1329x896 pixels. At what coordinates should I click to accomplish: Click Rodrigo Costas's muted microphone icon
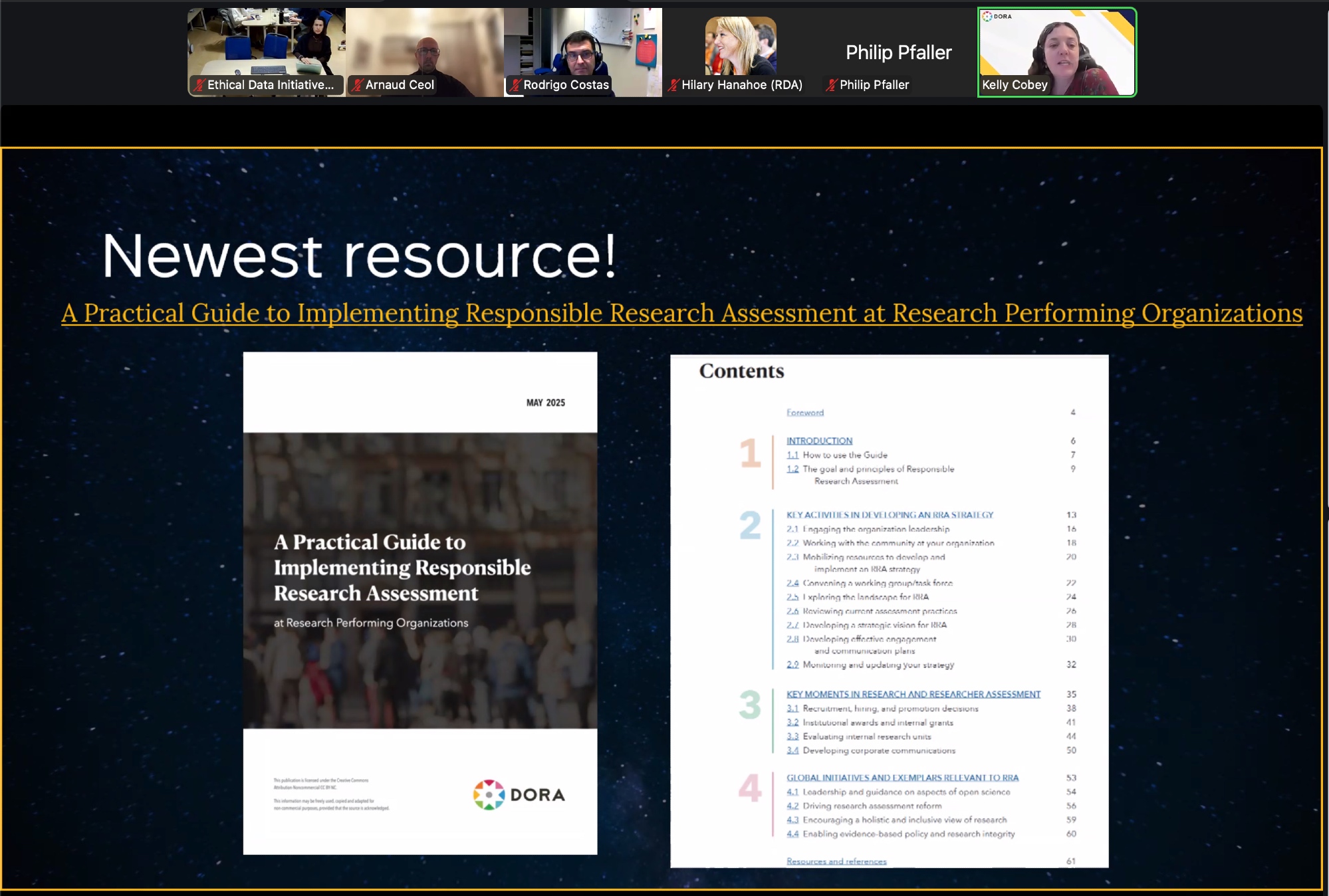(x=515, y=85)
